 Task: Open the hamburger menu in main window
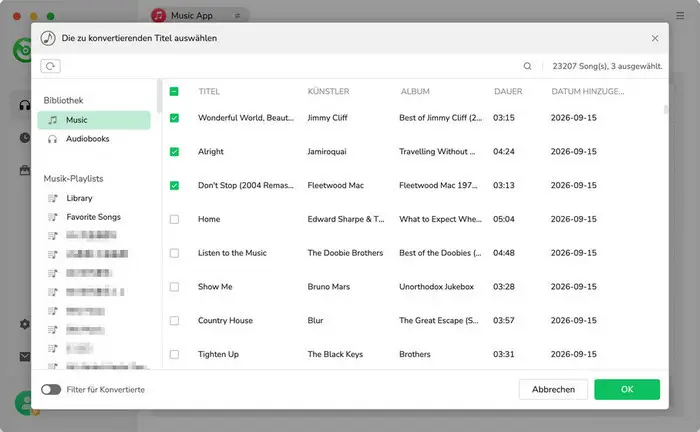pos(680,16)
